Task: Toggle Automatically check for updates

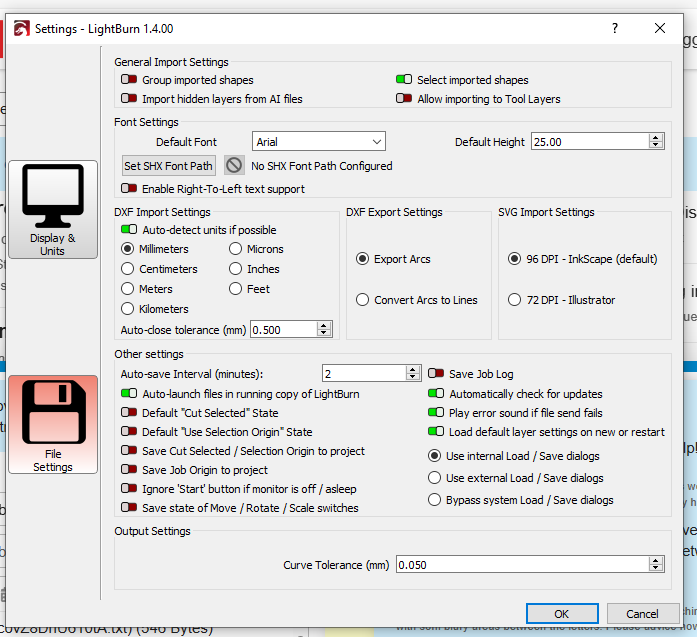Action: tap(436, 393)
